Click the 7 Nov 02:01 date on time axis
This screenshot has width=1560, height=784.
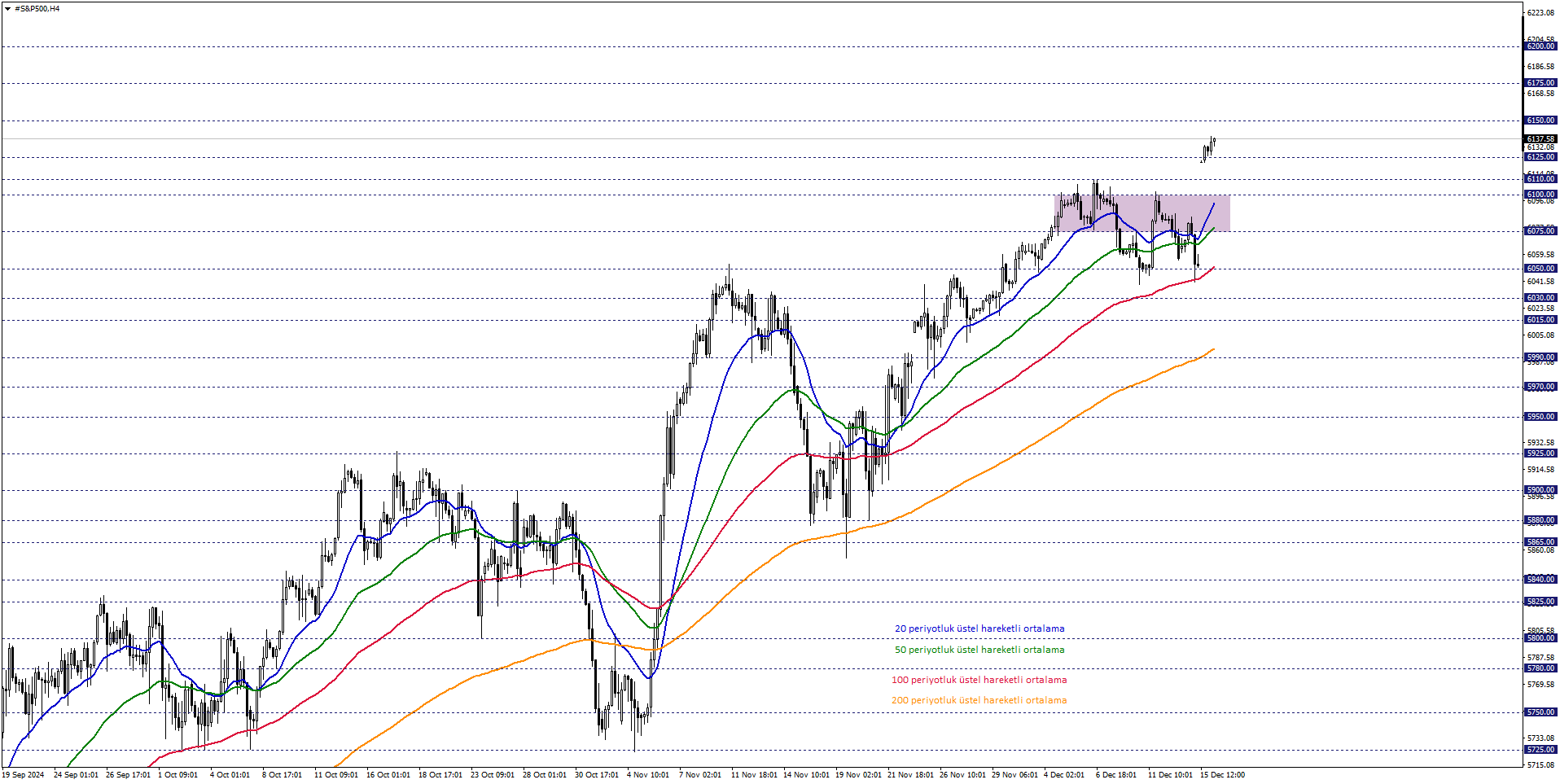700,775
